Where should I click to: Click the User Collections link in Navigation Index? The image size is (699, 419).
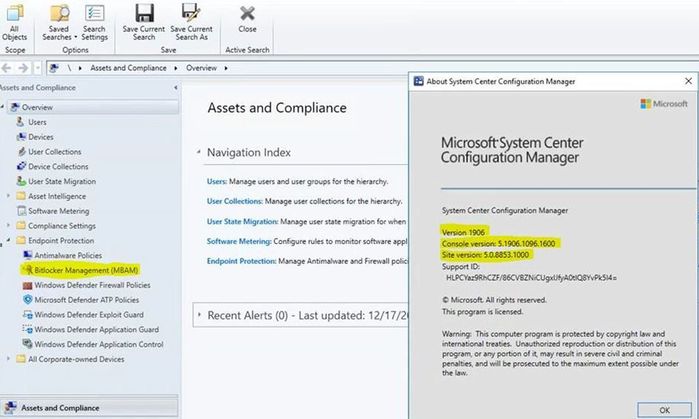pos(234,201)
